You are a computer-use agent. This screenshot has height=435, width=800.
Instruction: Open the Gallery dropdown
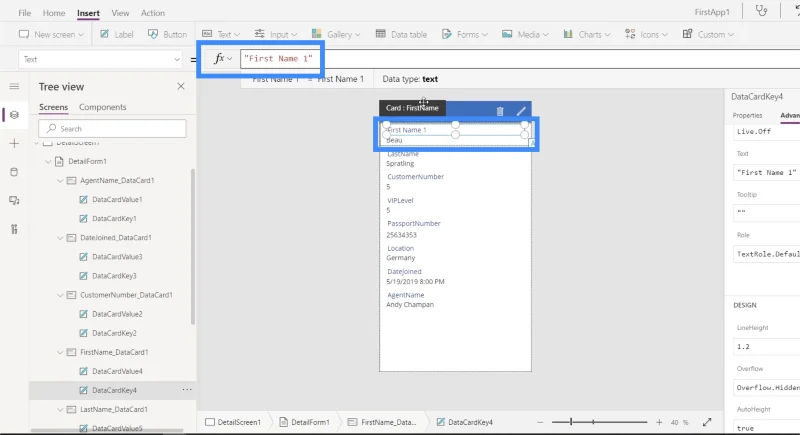(336, 34)
